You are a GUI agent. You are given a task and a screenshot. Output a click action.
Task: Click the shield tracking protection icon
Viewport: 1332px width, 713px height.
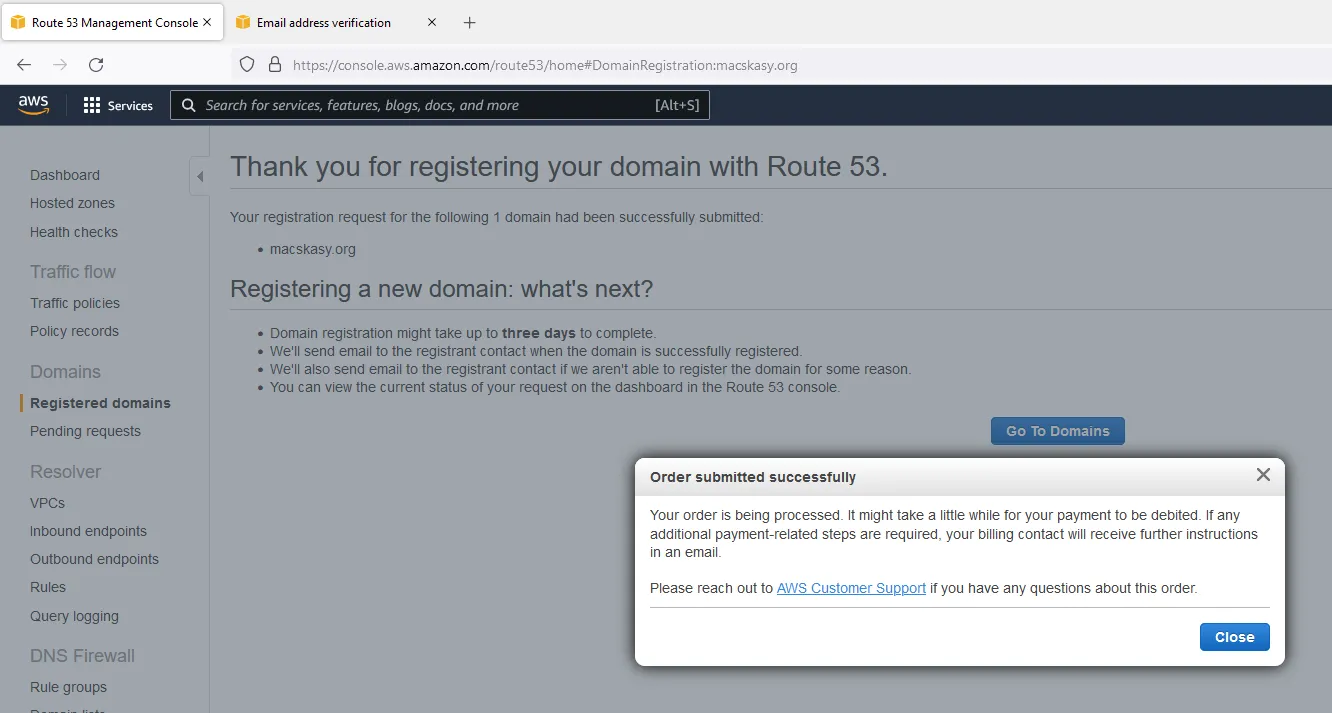pos(248,65)
